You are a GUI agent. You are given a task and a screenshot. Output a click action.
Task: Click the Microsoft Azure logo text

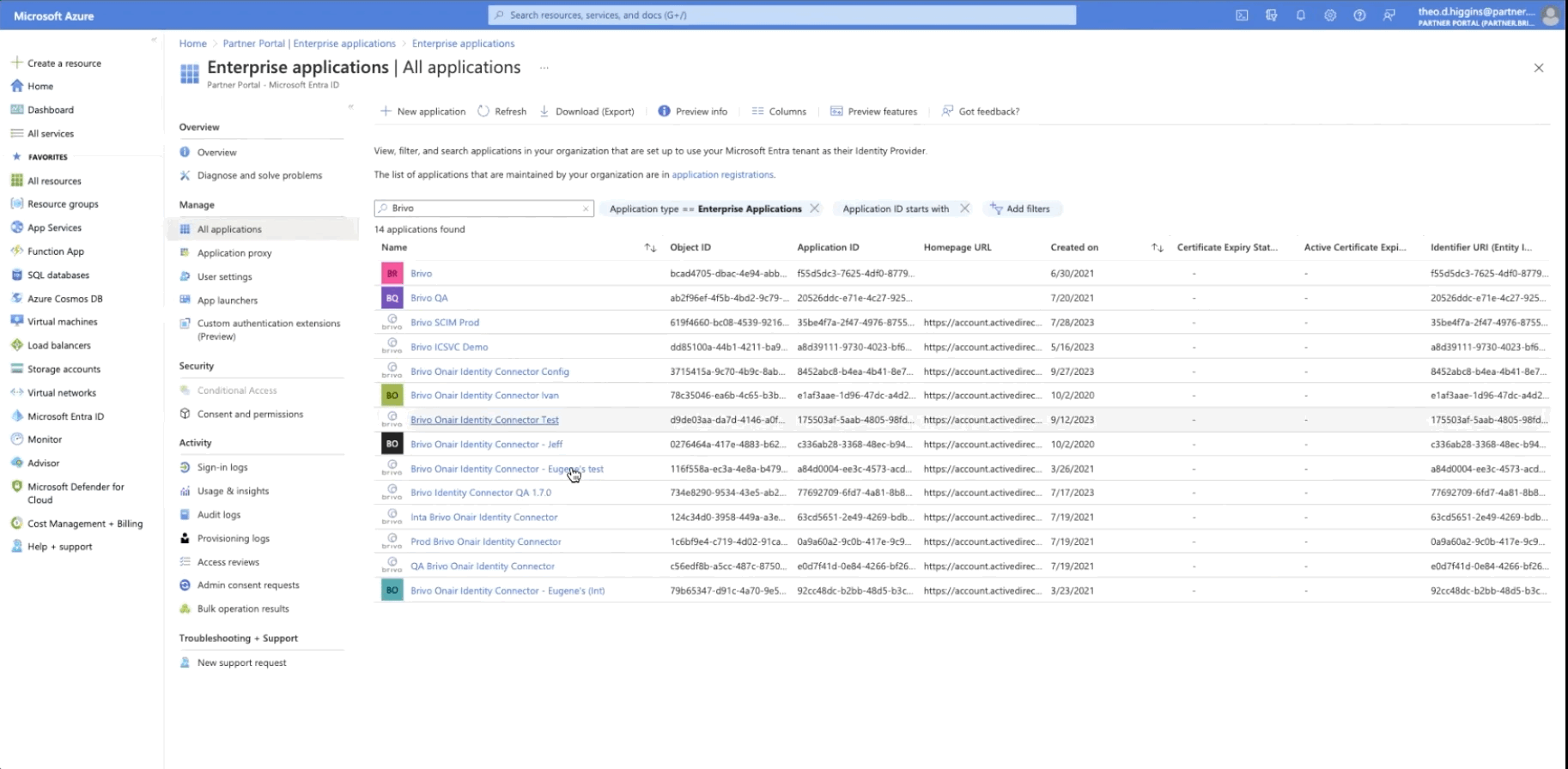(53, 15)
